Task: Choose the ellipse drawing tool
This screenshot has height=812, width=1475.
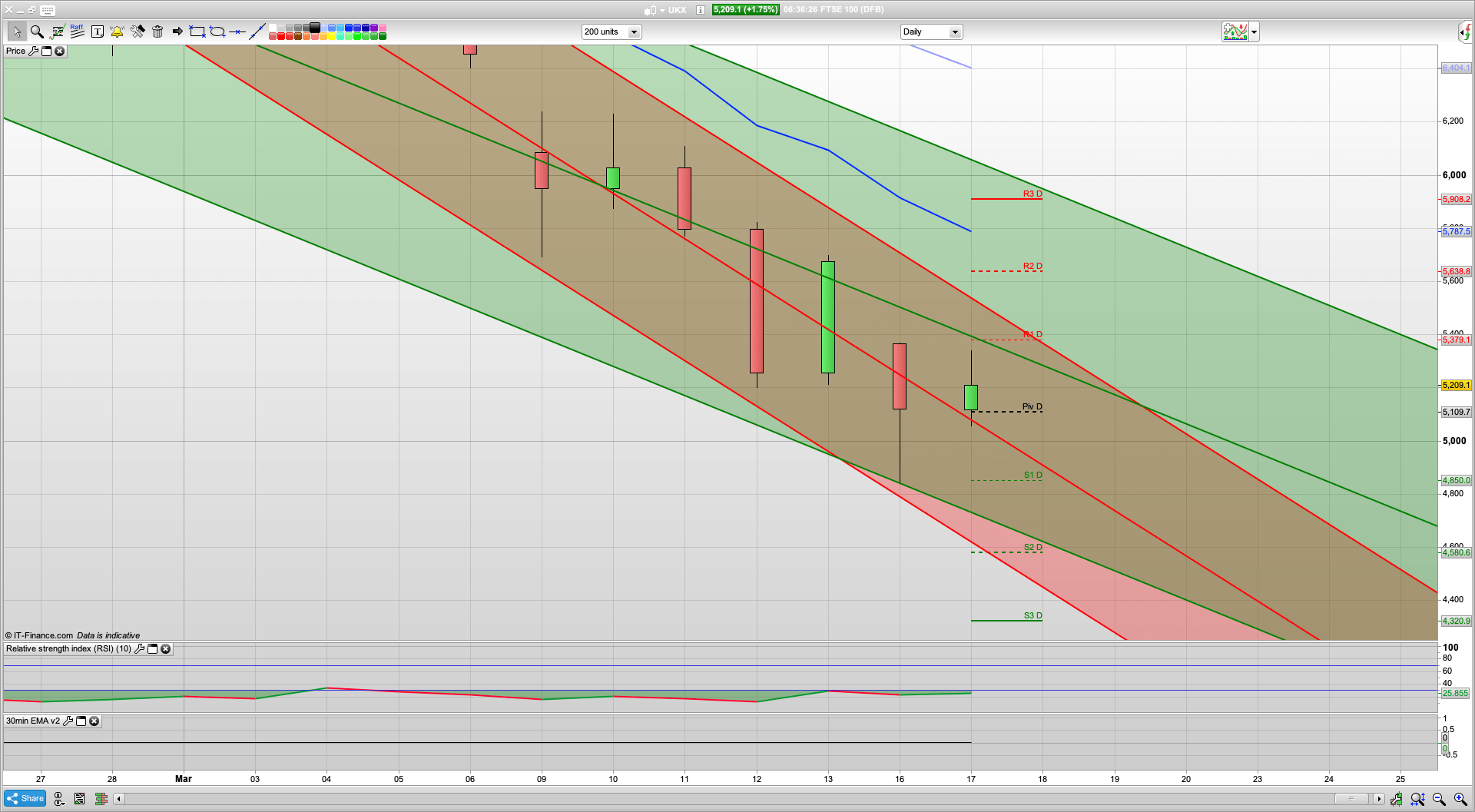Action: [x=217, y=31]
